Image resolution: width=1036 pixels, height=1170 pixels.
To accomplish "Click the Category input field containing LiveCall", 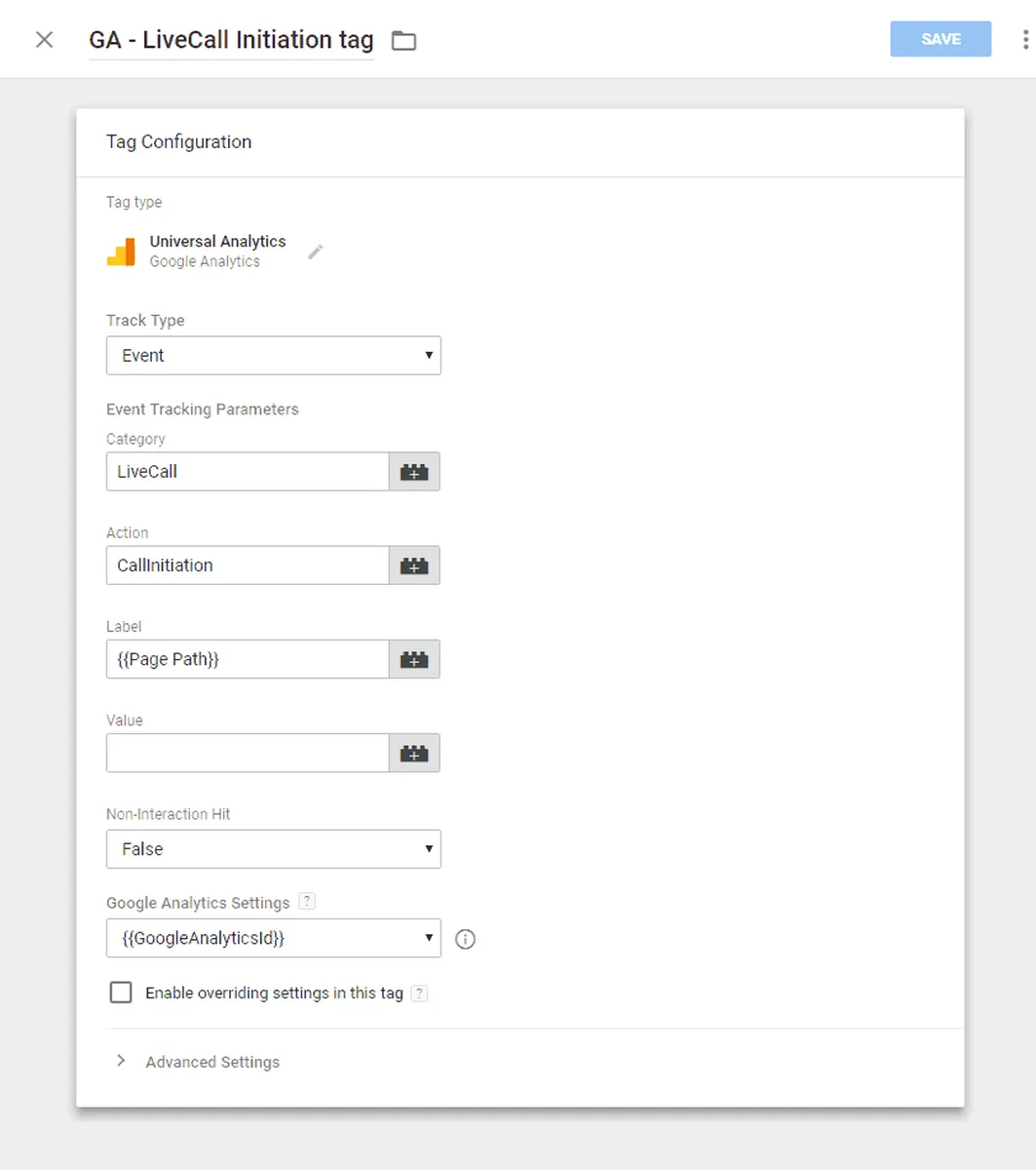I will tap(248, 472).
